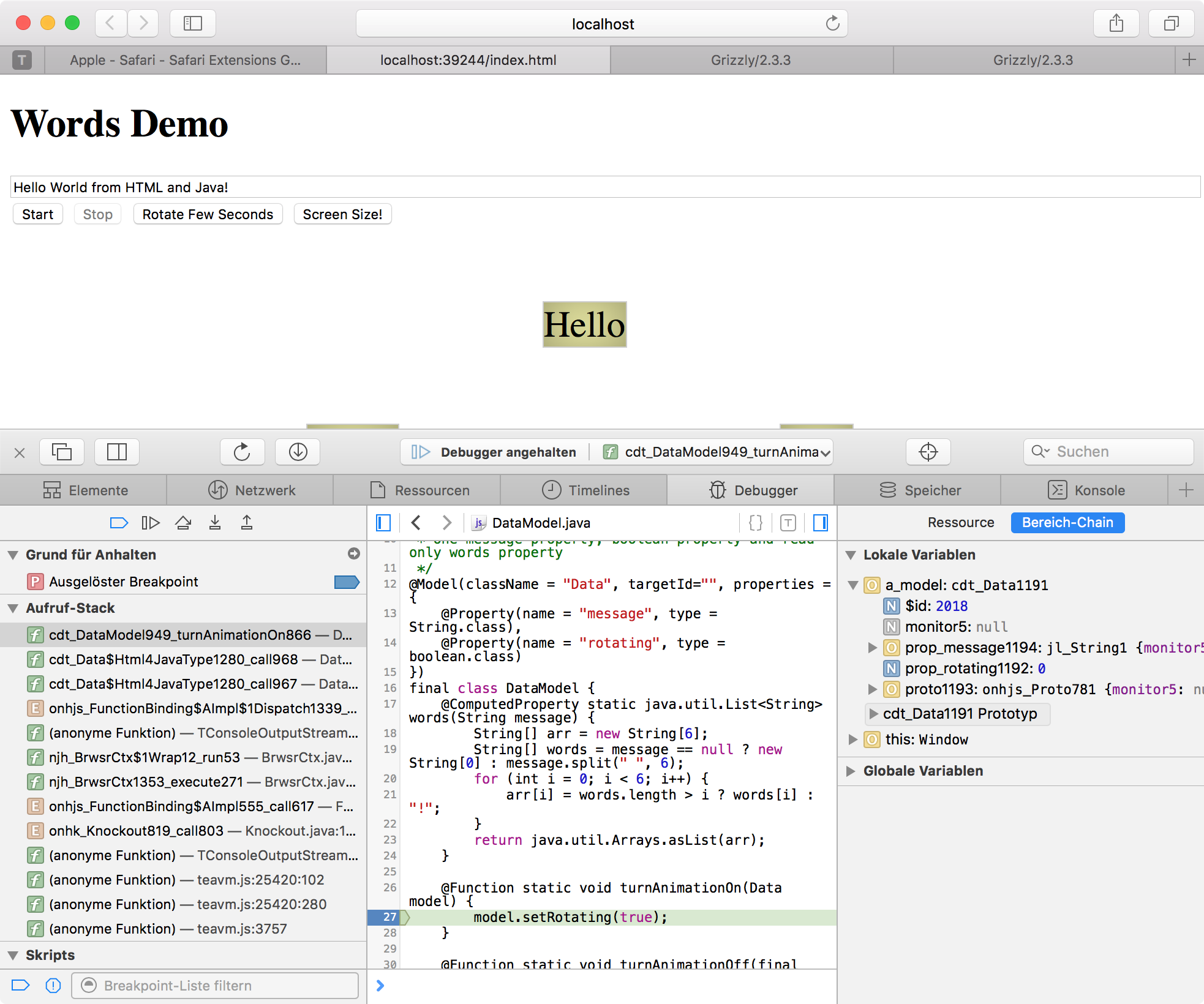Image resolution: width=1204 pixels, height=1004 pixels.
Task: Click the pretty print braces icon
Action: coord(756,523)
